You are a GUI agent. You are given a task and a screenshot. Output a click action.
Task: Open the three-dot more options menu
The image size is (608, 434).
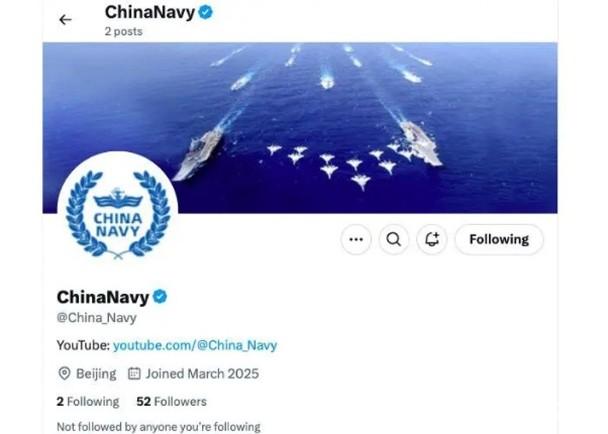click(x=356, y=239)
